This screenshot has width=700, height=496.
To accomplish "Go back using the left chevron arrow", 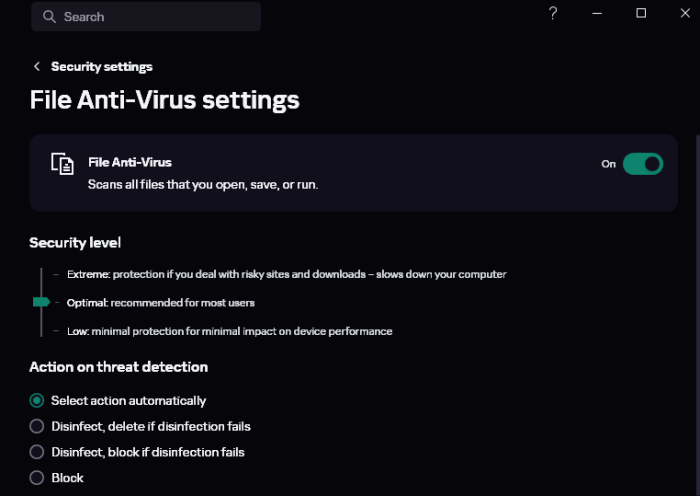I will coord(37,67).
